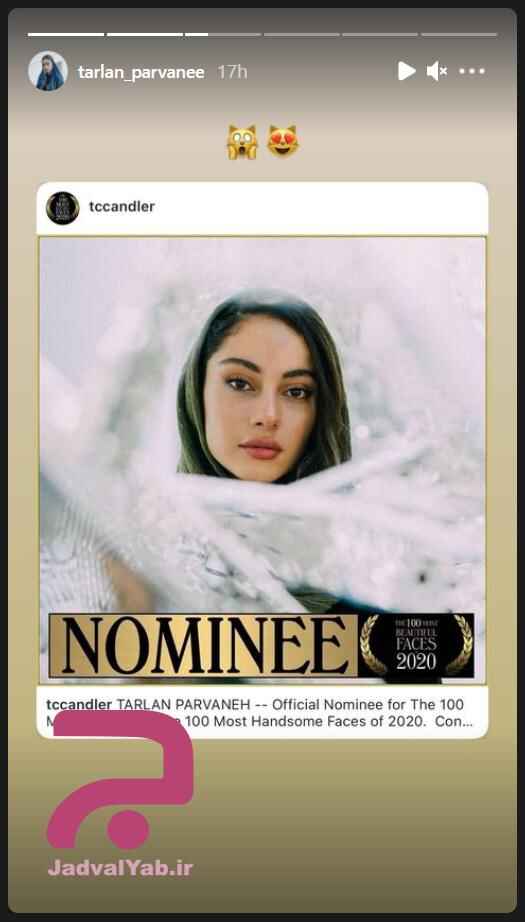This screenshot has height=922, width=525.
Task: Select the third story progress bar segment
Action: [223, 35]
